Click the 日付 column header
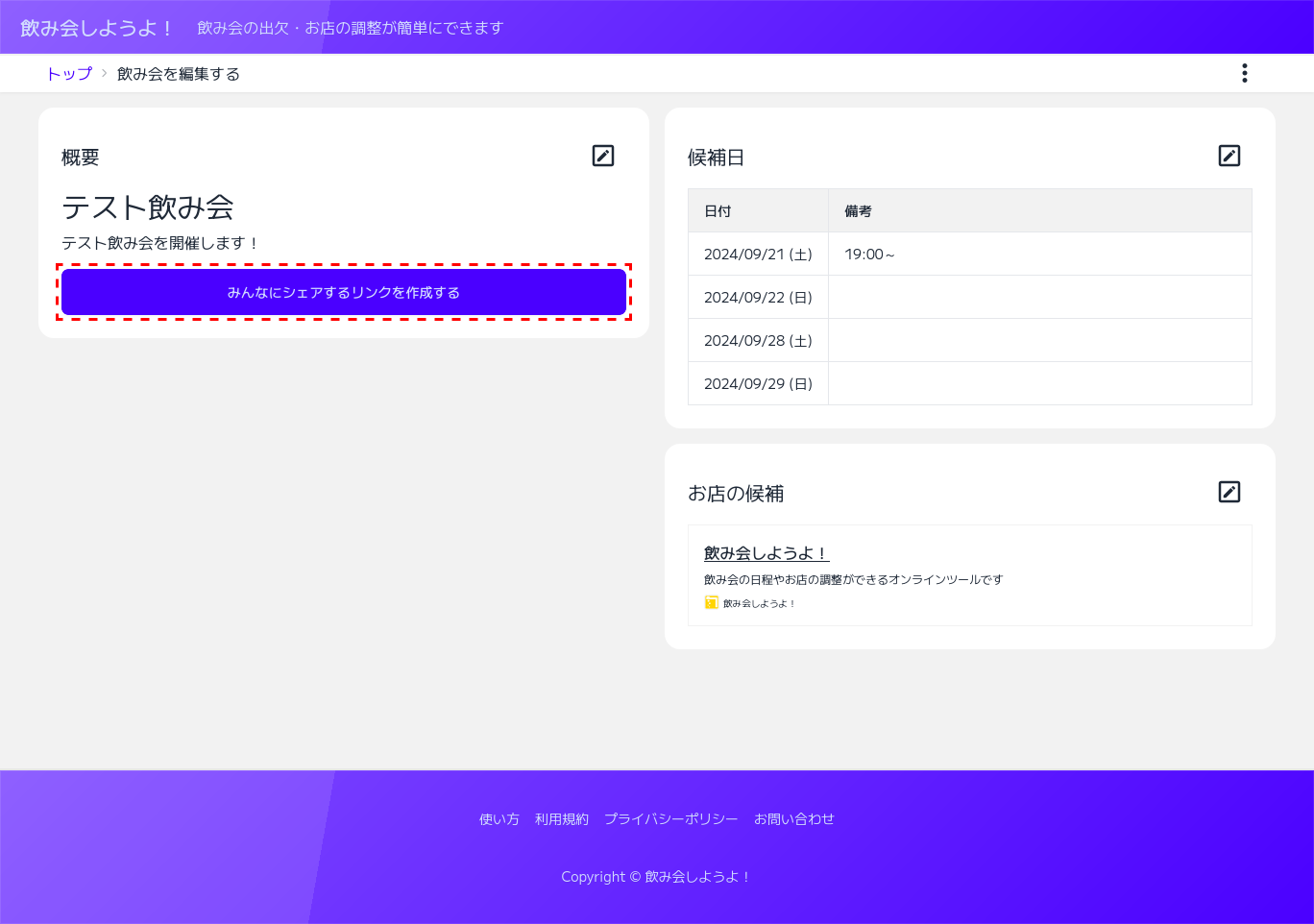The width and height of the screenshot is (1314, 924). (759, 210)
